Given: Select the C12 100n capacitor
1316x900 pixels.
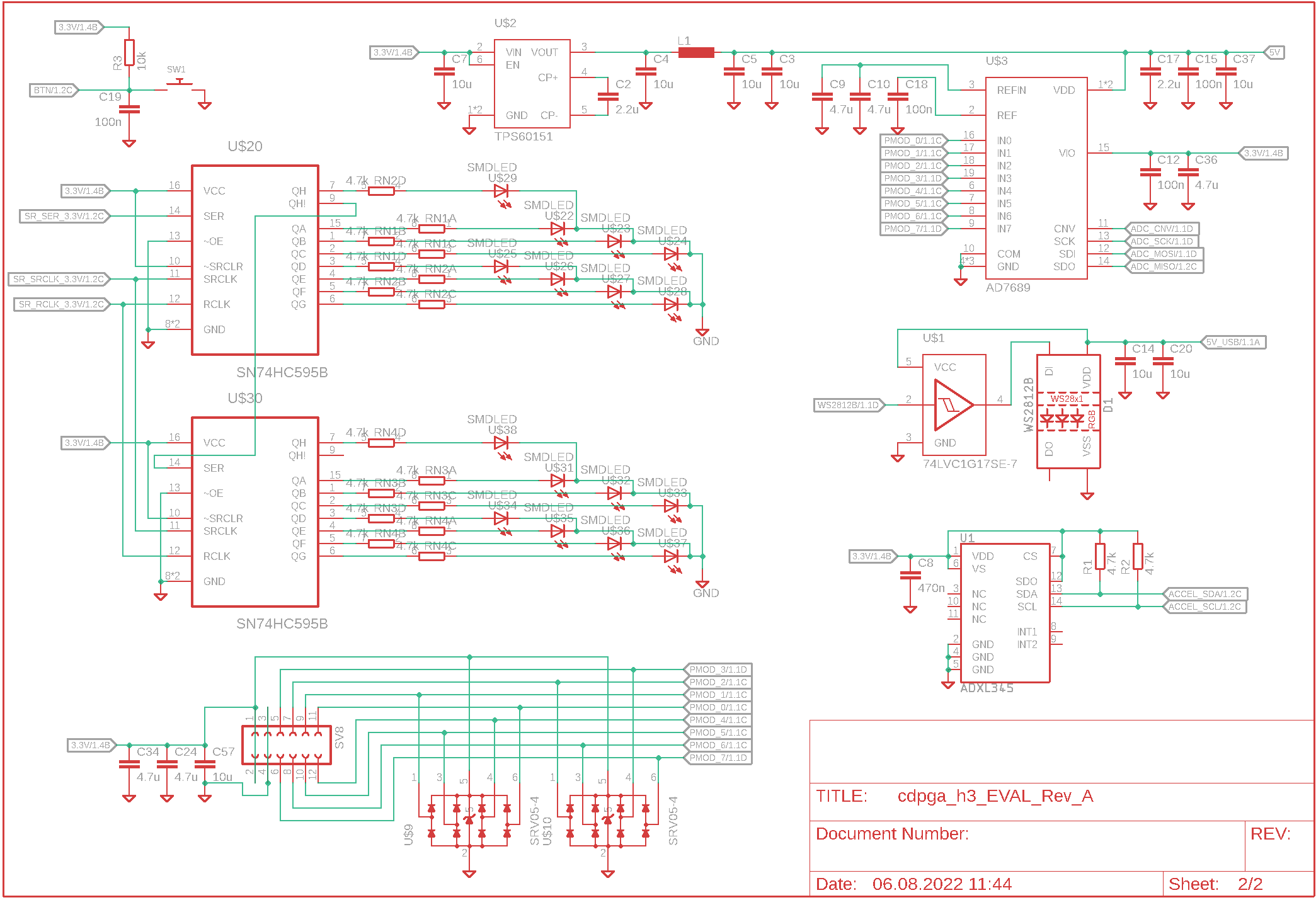Looking at the screenshot, I should pyautogui.click(x=1150, y=172).
